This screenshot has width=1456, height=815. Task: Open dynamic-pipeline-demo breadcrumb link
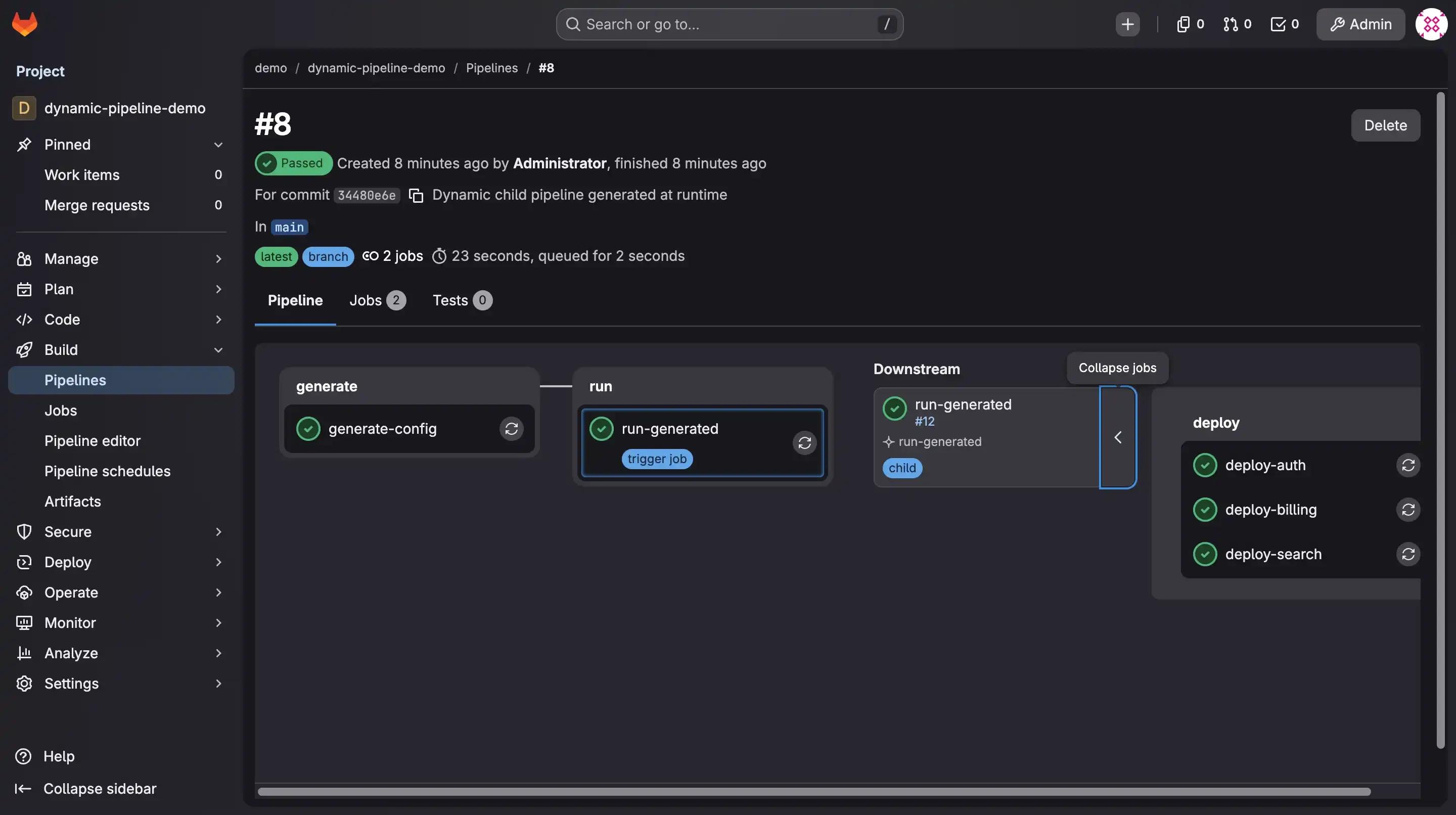(377, 68)
